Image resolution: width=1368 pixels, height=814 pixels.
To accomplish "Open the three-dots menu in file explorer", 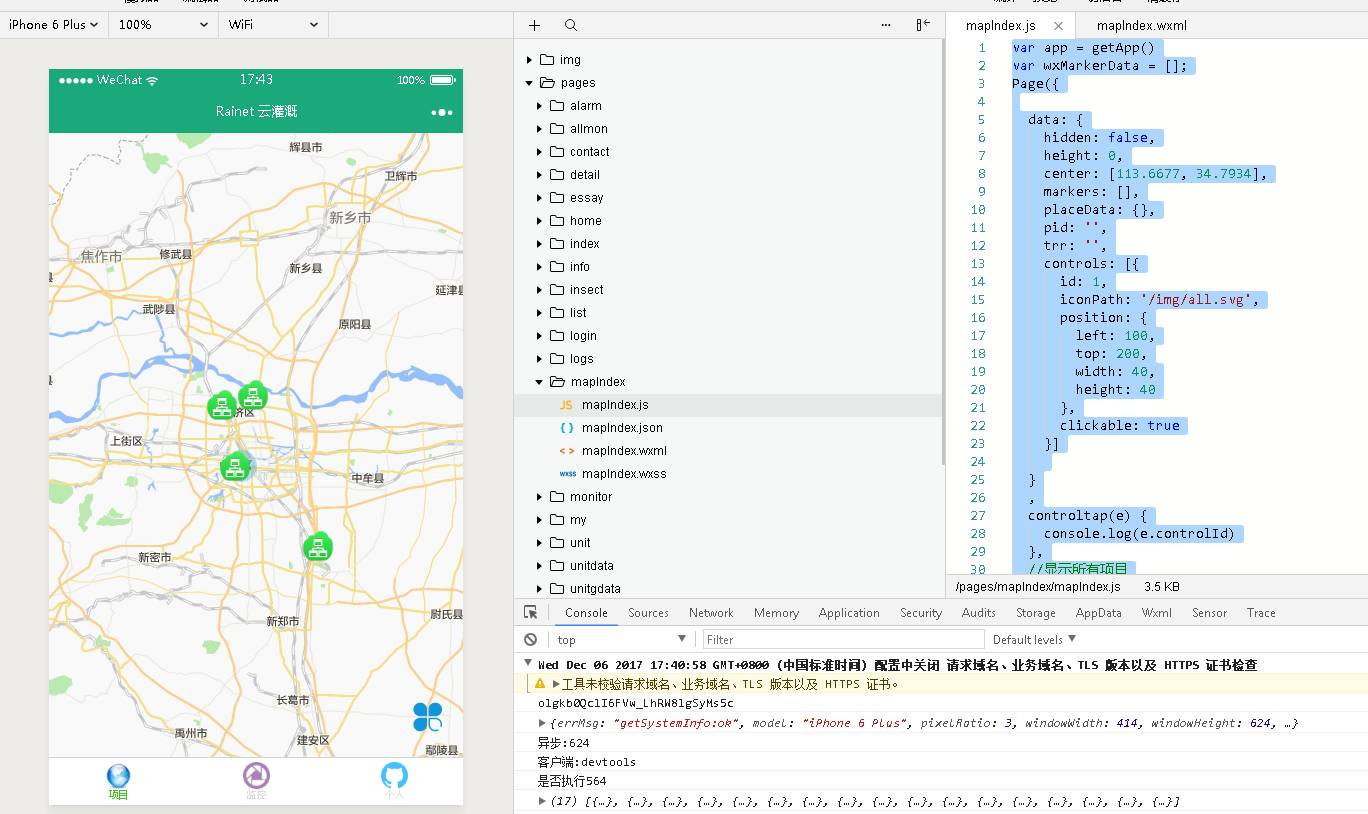I will (x=886, y=25).
